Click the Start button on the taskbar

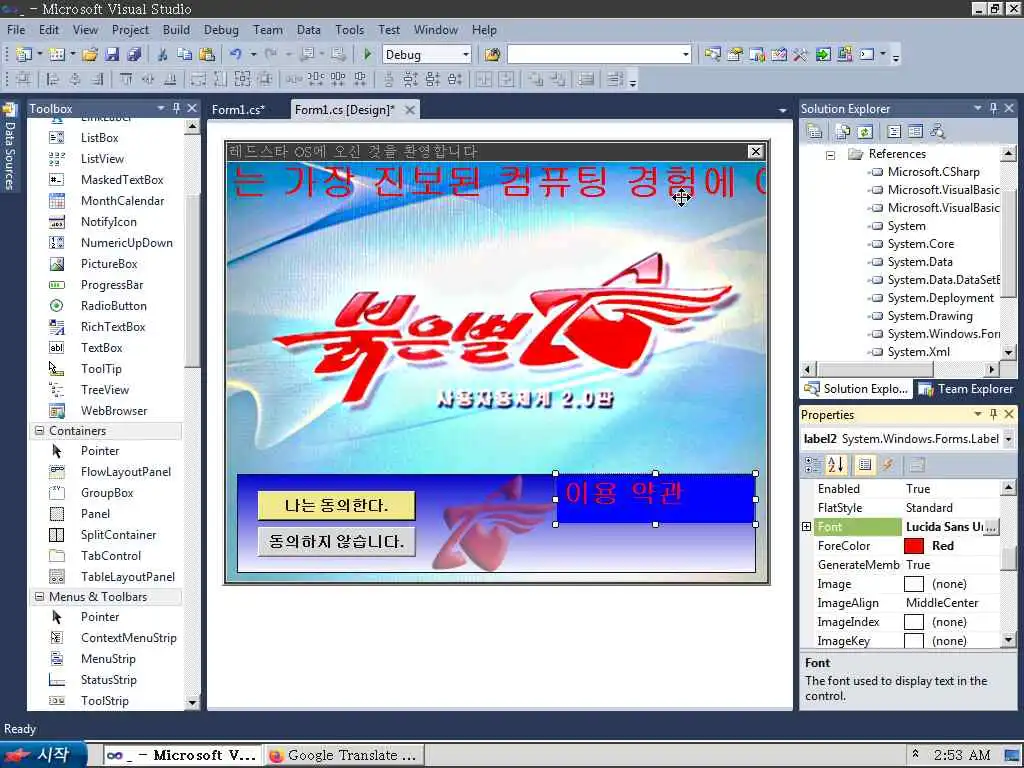click(x=42, y=755)
